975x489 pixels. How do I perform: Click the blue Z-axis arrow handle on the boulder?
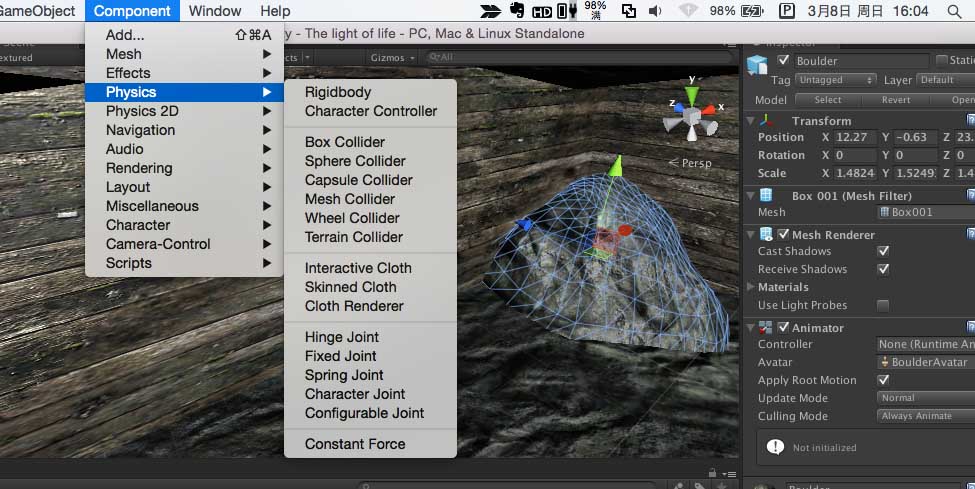pyautogui.click(x=525, y=225)
